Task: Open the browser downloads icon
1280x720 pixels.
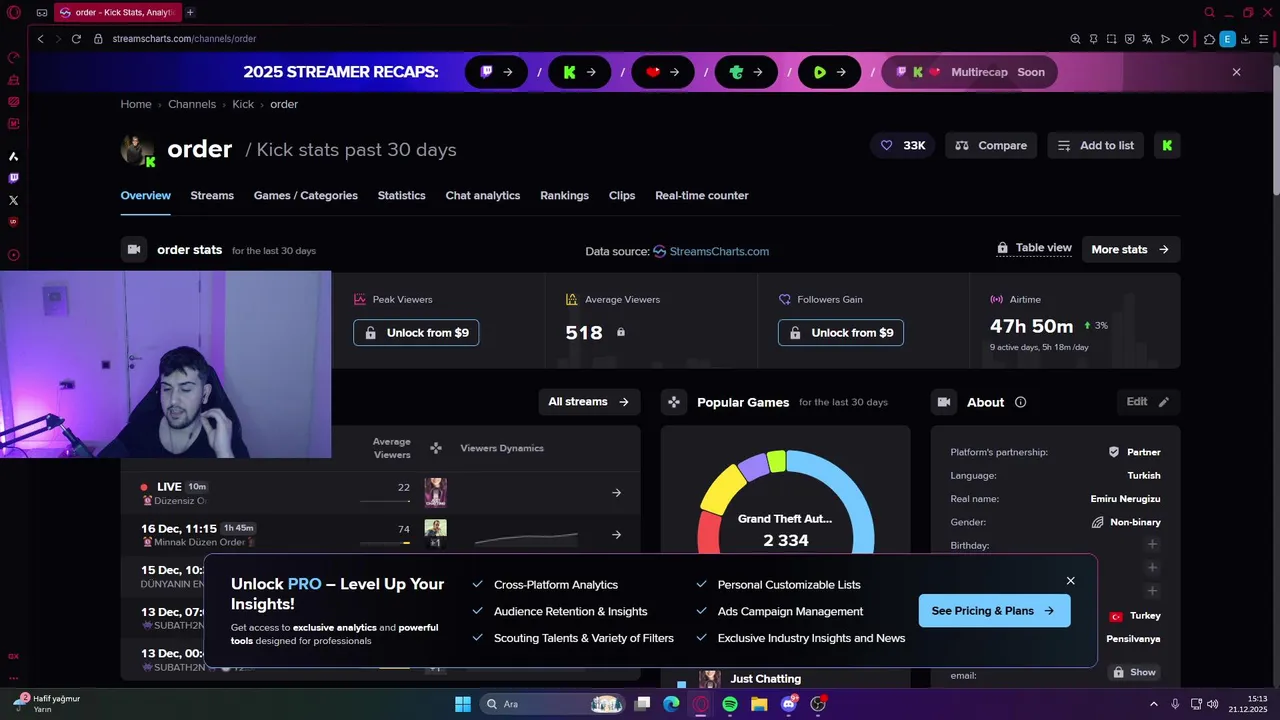Action: click(x=1247, y=39)
